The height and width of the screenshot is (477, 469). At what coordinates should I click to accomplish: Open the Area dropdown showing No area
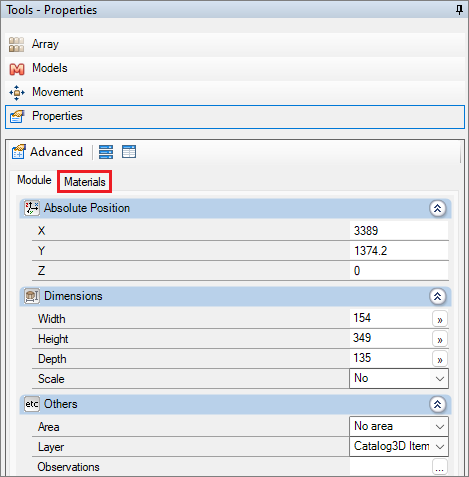coord(399,426)
